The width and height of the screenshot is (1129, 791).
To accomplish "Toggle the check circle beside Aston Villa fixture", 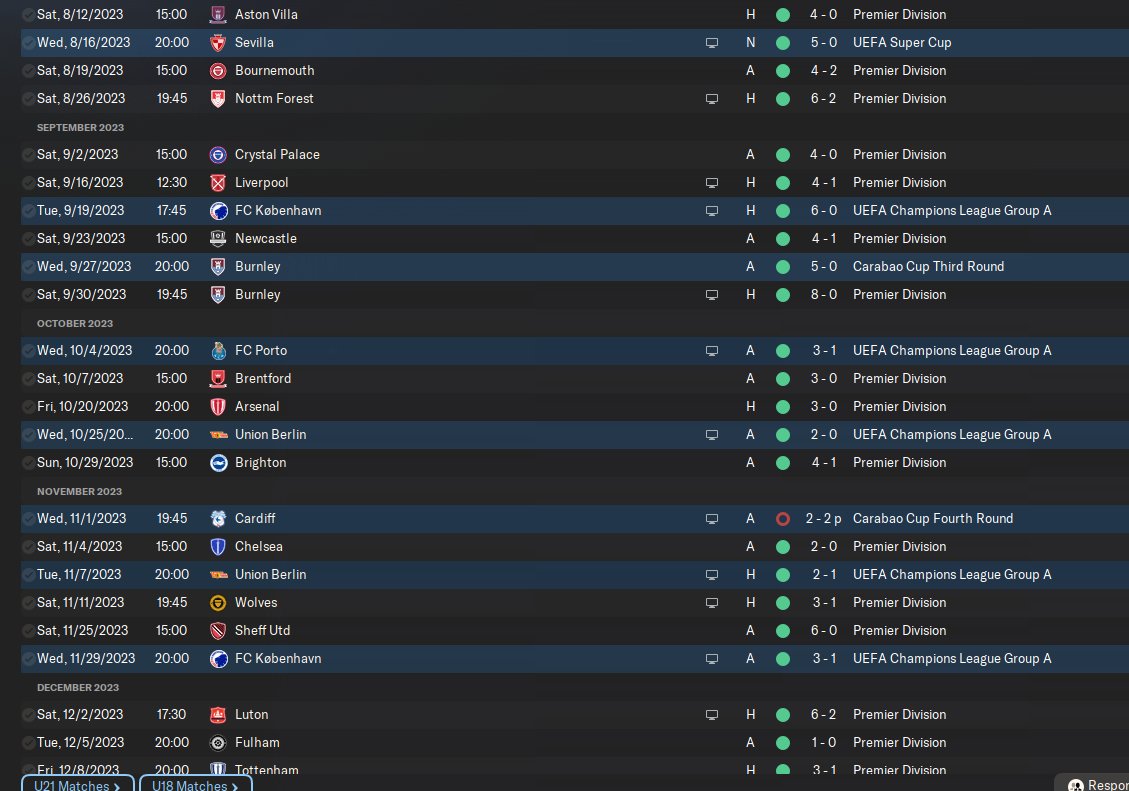I will pos(28,15).
